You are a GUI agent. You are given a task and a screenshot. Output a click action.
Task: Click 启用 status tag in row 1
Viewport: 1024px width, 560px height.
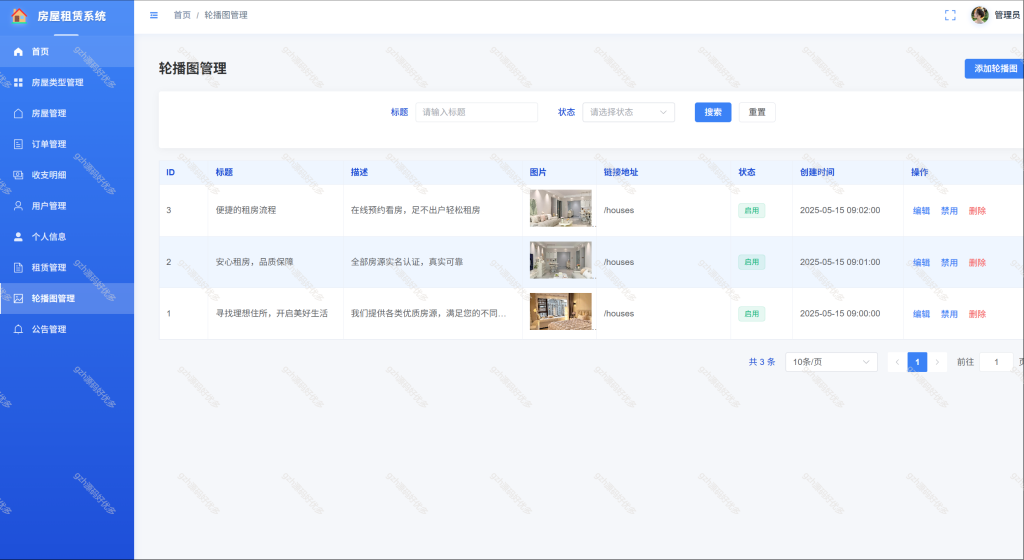point(752,314)
